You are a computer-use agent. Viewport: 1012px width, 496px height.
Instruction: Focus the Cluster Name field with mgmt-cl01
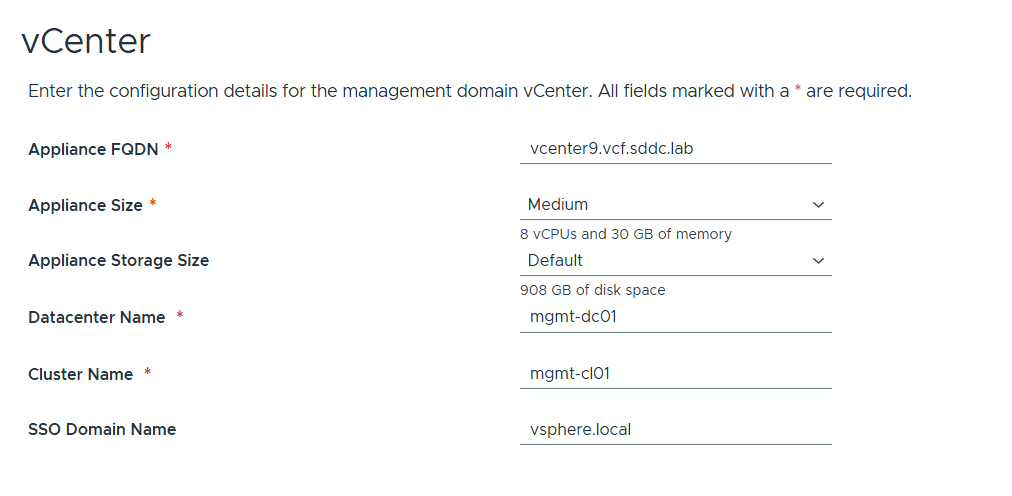click(x=675, y=374)
